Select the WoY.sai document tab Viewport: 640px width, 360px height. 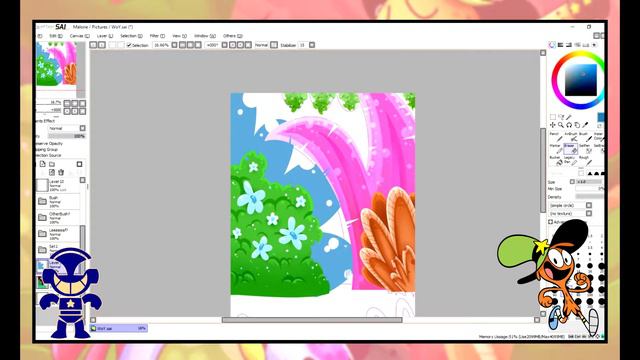pos(119,328)
